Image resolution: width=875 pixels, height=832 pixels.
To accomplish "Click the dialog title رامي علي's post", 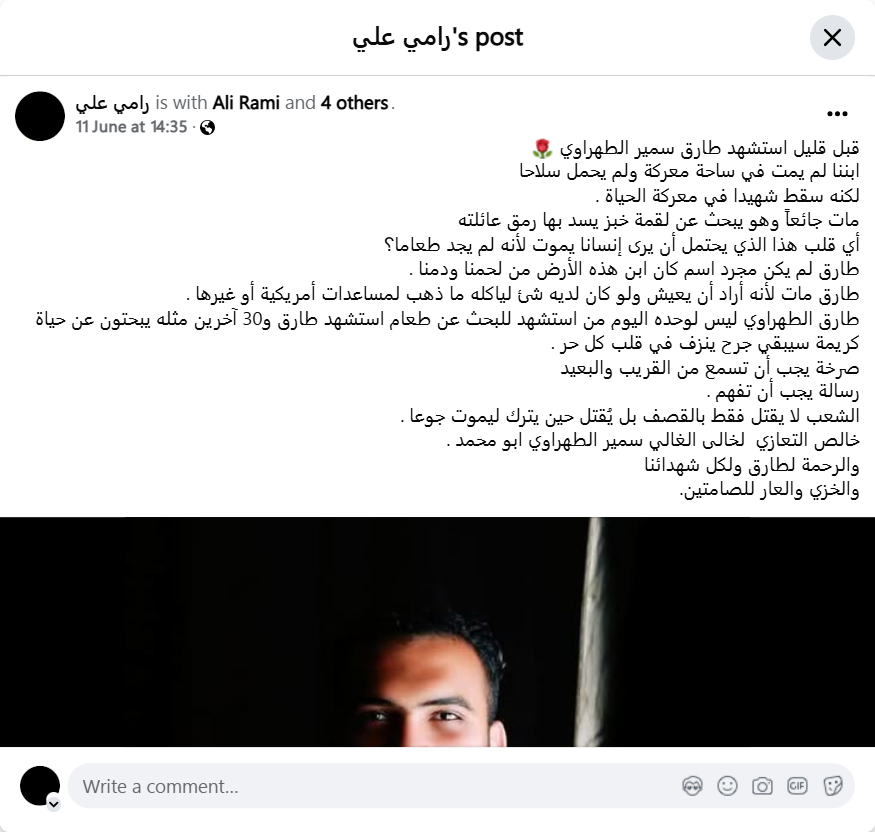I will [438, 38].
